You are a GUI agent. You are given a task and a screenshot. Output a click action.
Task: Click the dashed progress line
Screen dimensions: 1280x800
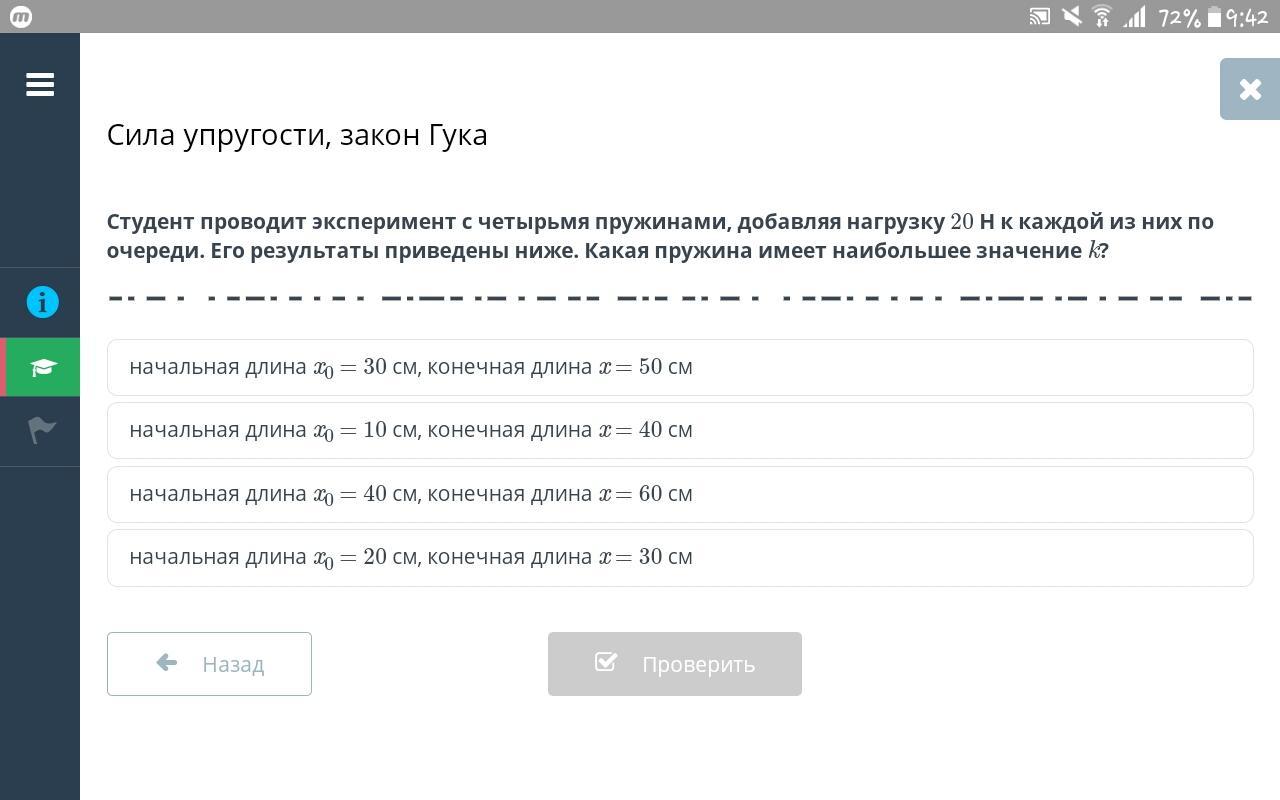680,298
